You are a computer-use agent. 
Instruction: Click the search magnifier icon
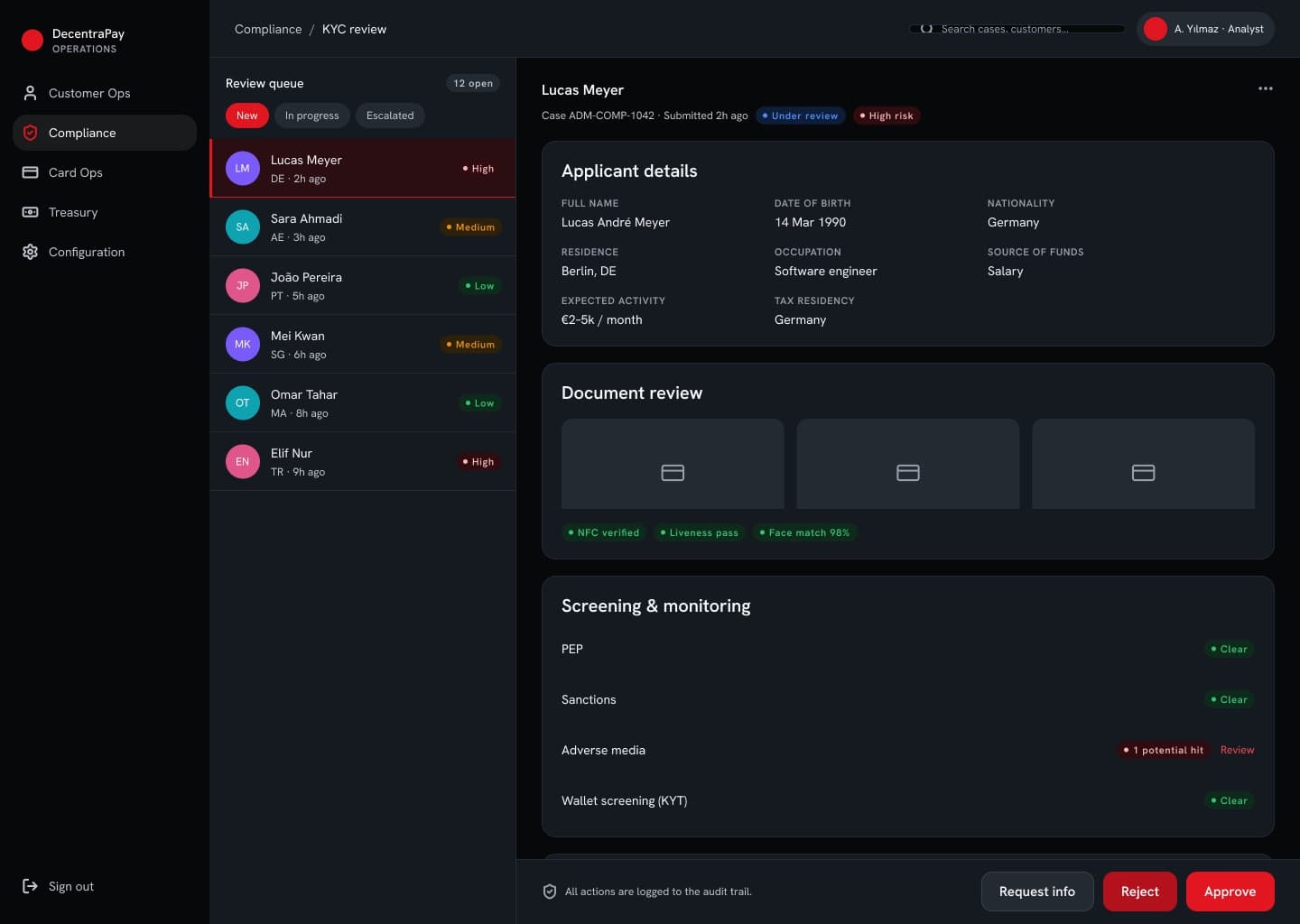pyautogui.click(x=926, y=29)
